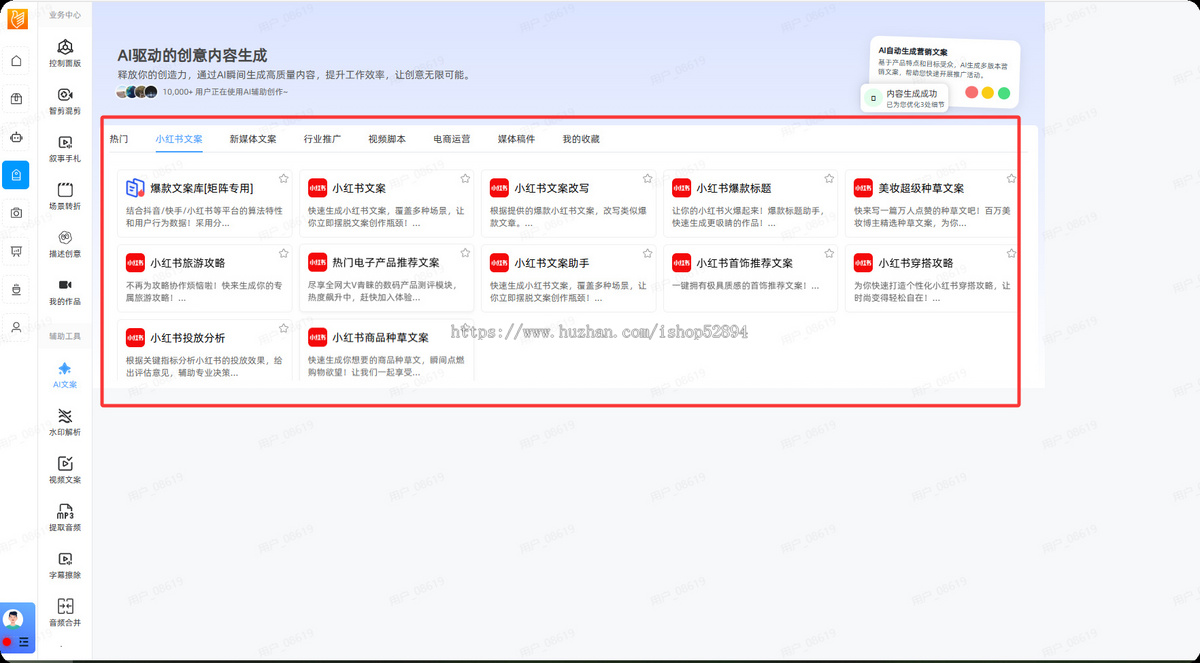
Task: Toggle the star on 小红书投放分析
Action: point(283,328)
